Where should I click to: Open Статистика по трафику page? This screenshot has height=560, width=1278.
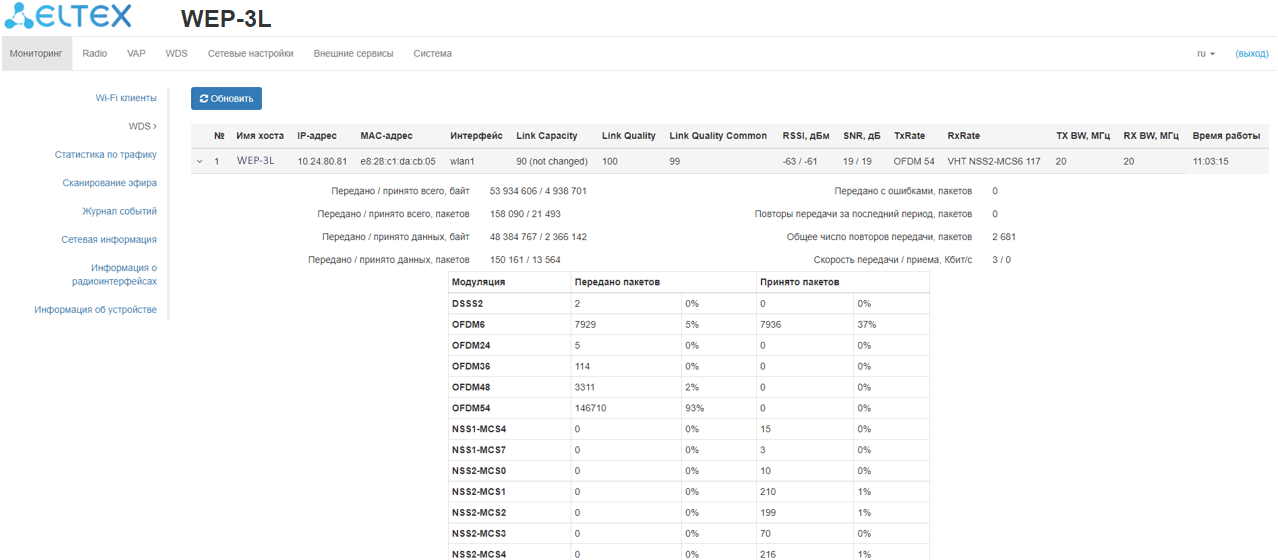(105, 155)
